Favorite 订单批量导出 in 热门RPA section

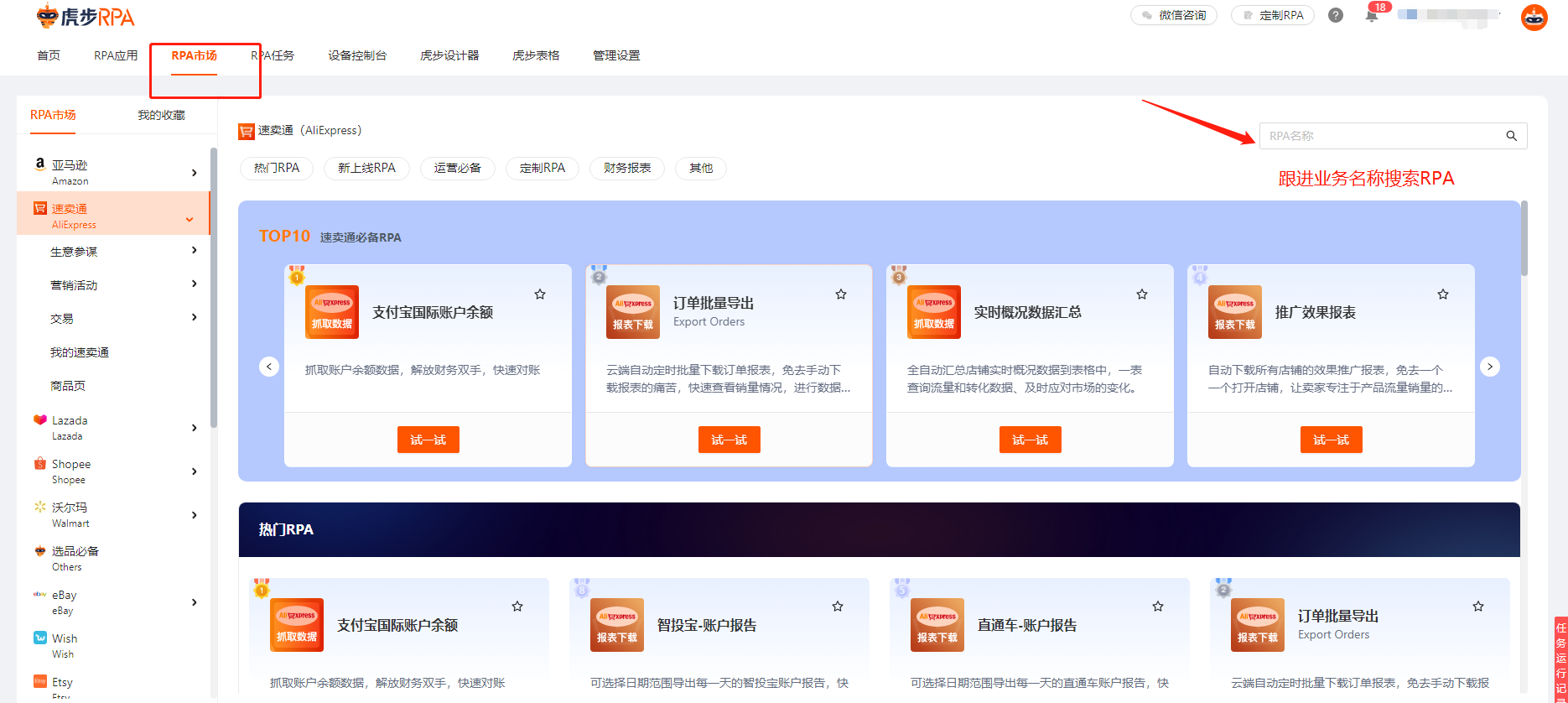point(1478,607)
